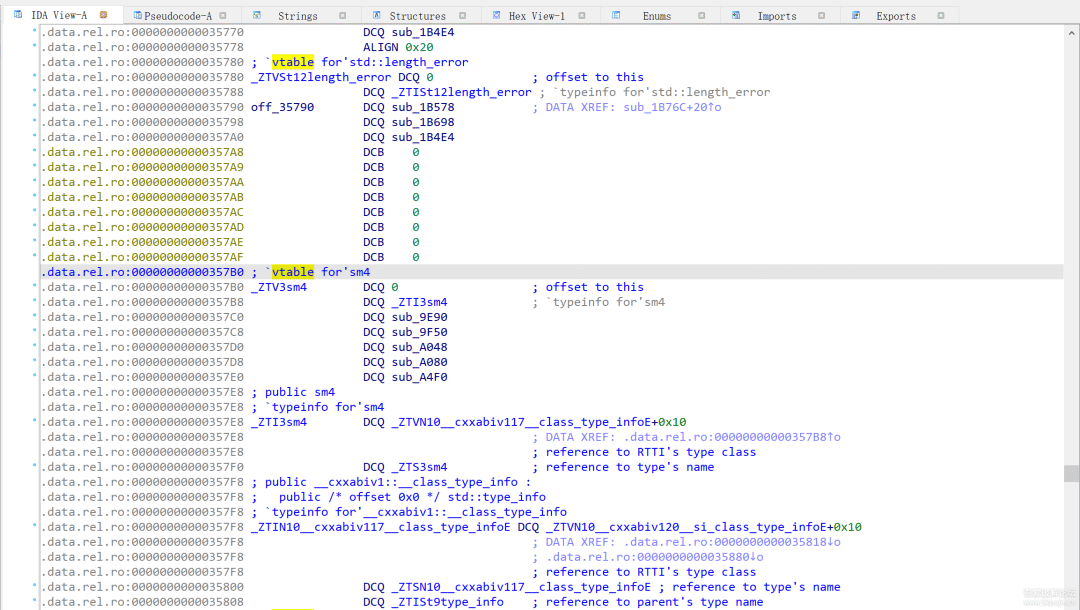Image resolution: width=1080 pixels, height=610 pixels.
Task: Click the Enums tab icon
Action: pyautogui.click(x=616, y=15)
